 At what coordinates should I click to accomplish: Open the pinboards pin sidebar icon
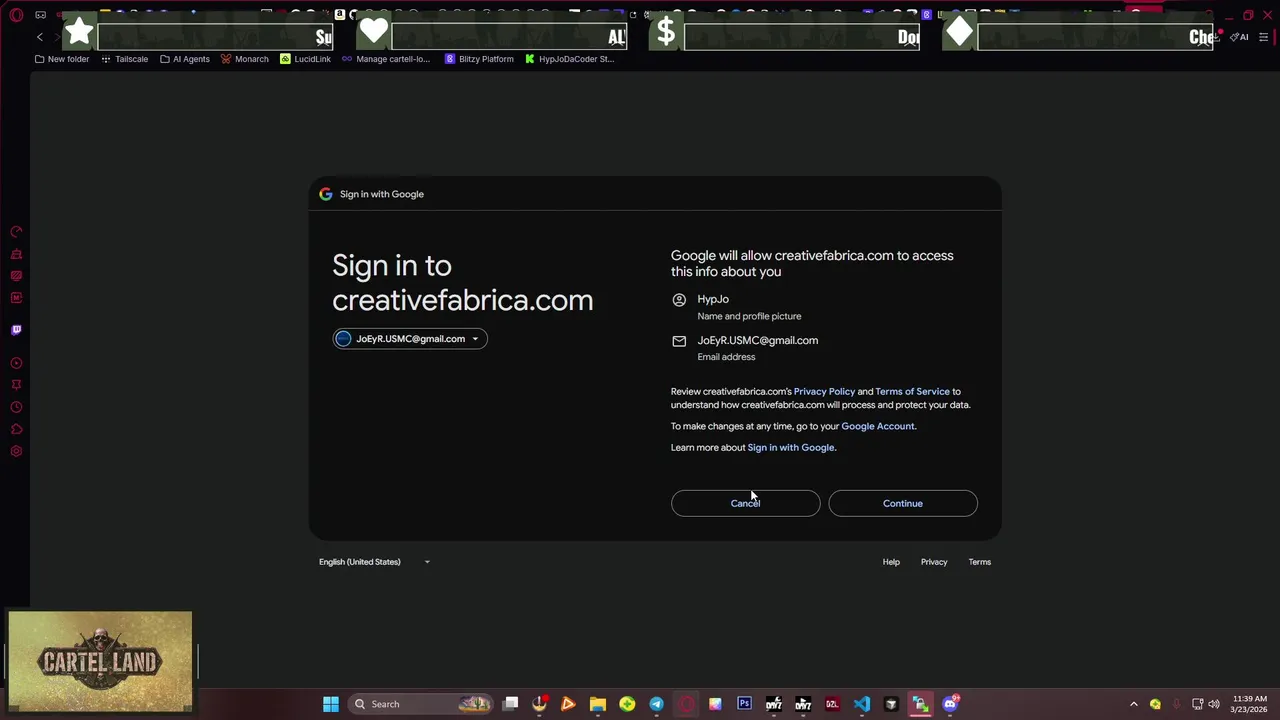(16, 385)
